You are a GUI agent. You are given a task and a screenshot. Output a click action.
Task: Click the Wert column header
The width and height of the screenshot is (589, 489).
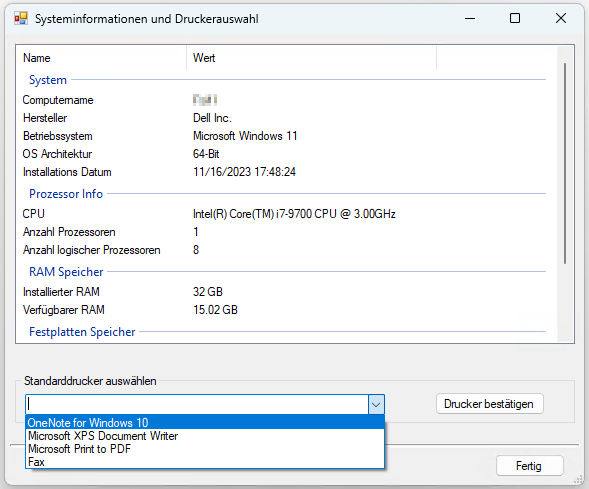click(x=311, y=58)
